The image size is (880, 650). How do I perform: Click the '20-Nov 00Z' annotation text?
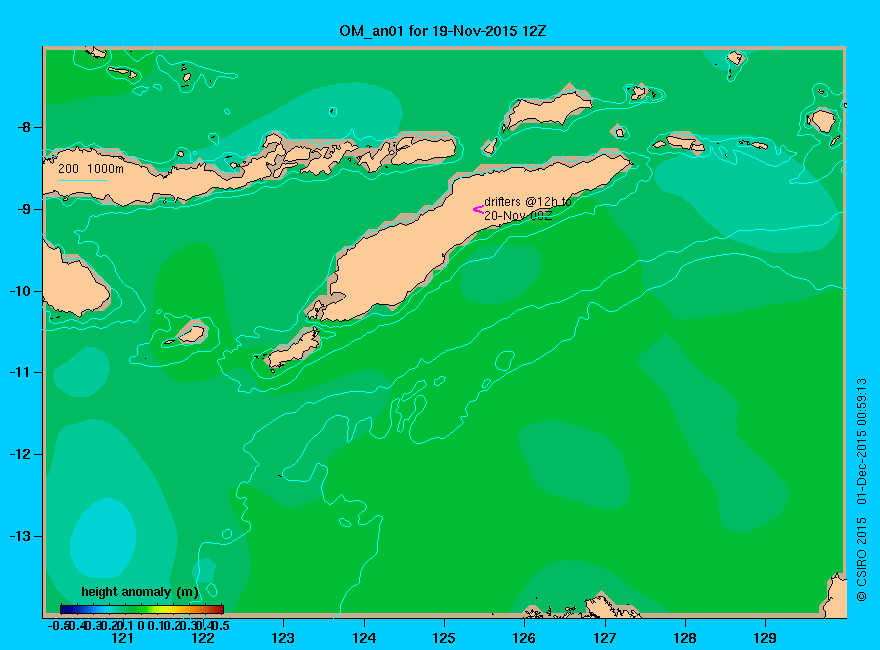518,216
